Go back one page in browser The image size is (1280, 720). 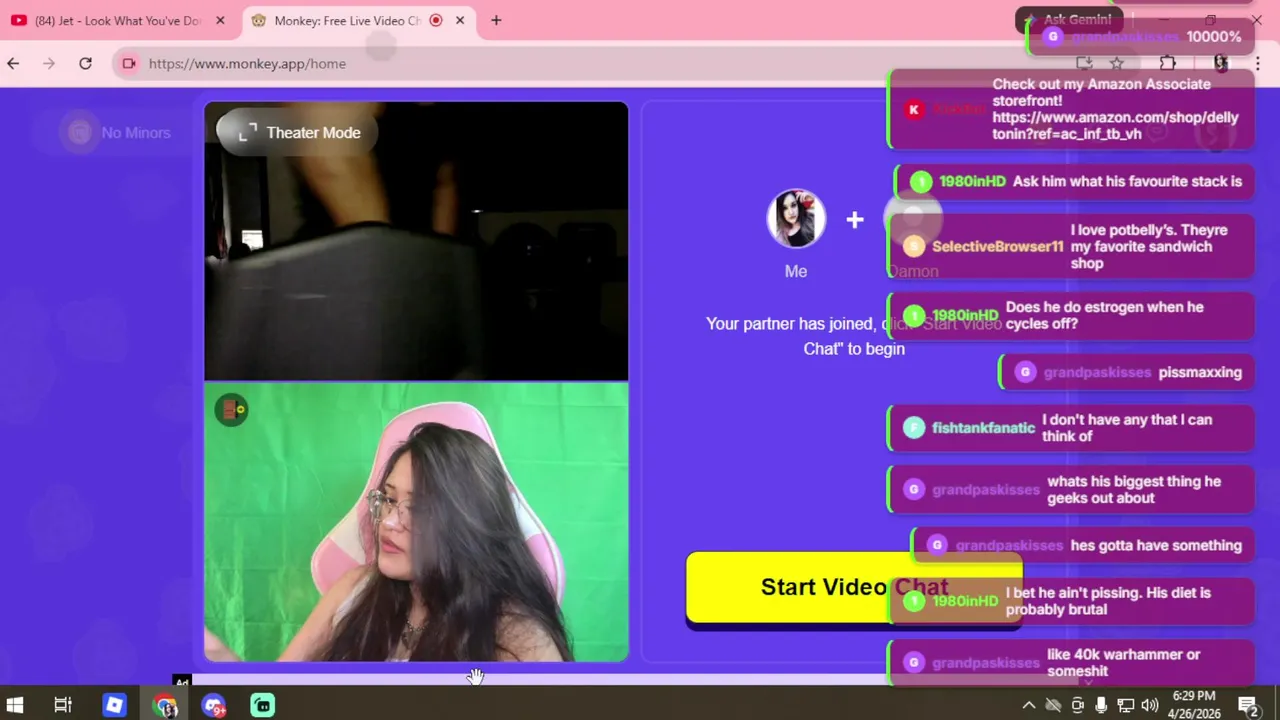13,63
